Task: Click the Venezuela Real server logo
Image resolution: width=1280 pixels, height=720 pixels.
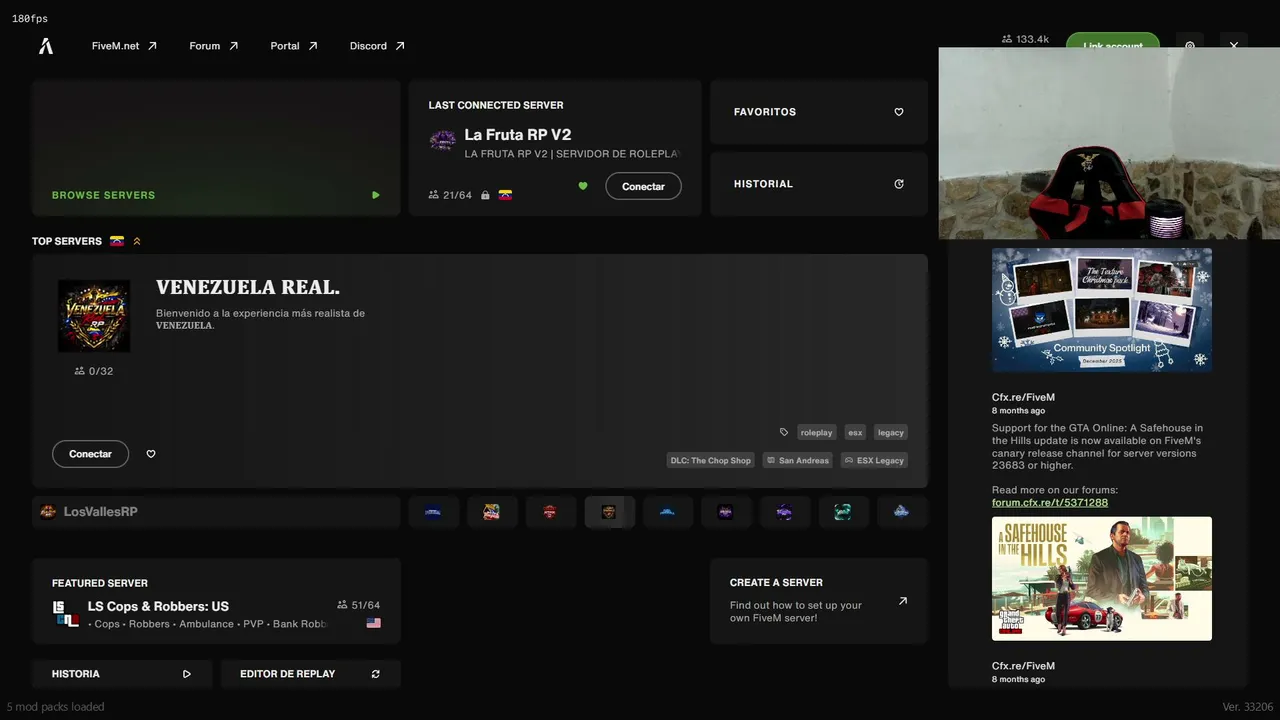Action: 94,316
